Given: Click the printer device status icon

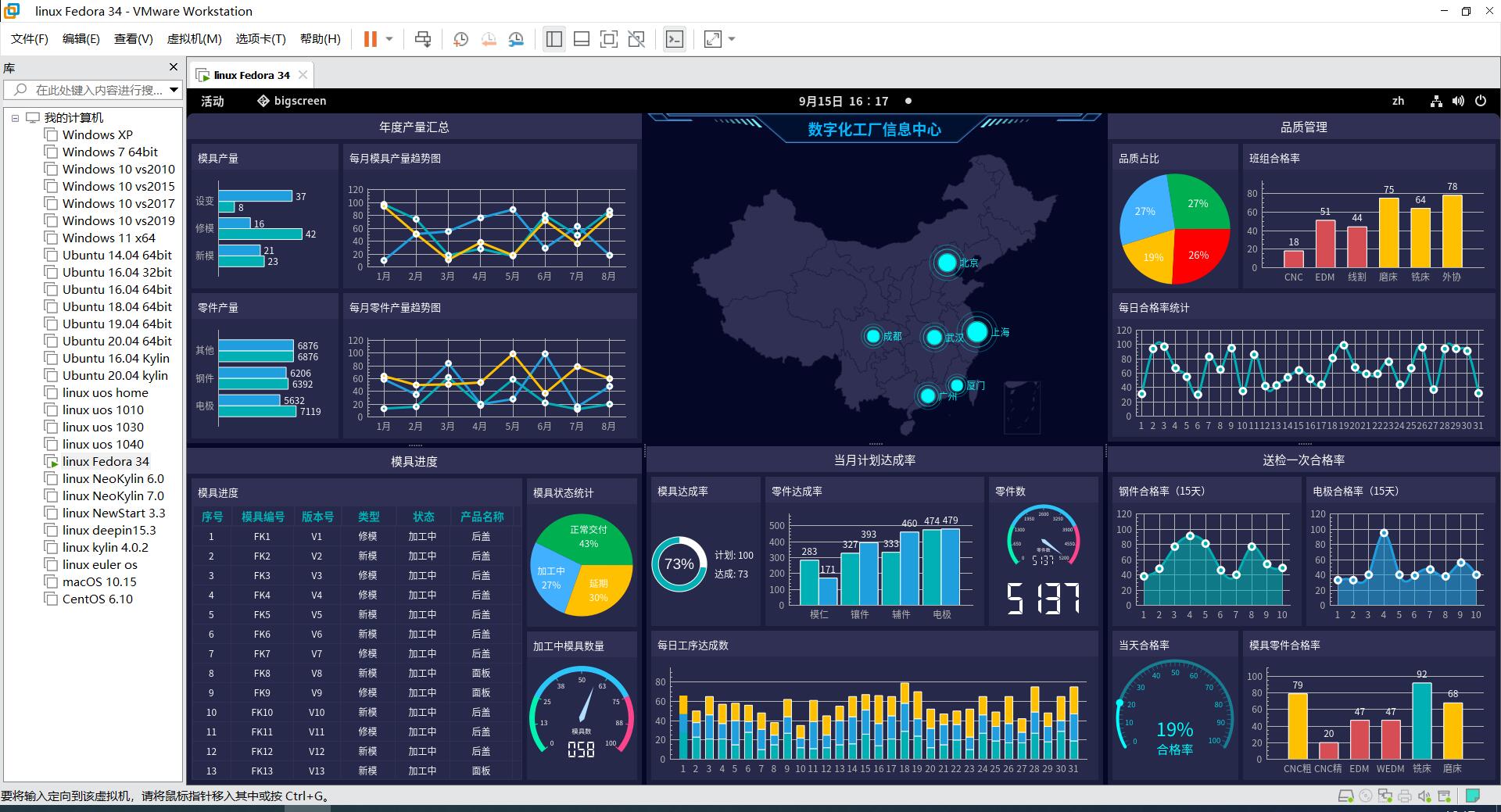Looking at the screenshot, I should point(1405,796).
